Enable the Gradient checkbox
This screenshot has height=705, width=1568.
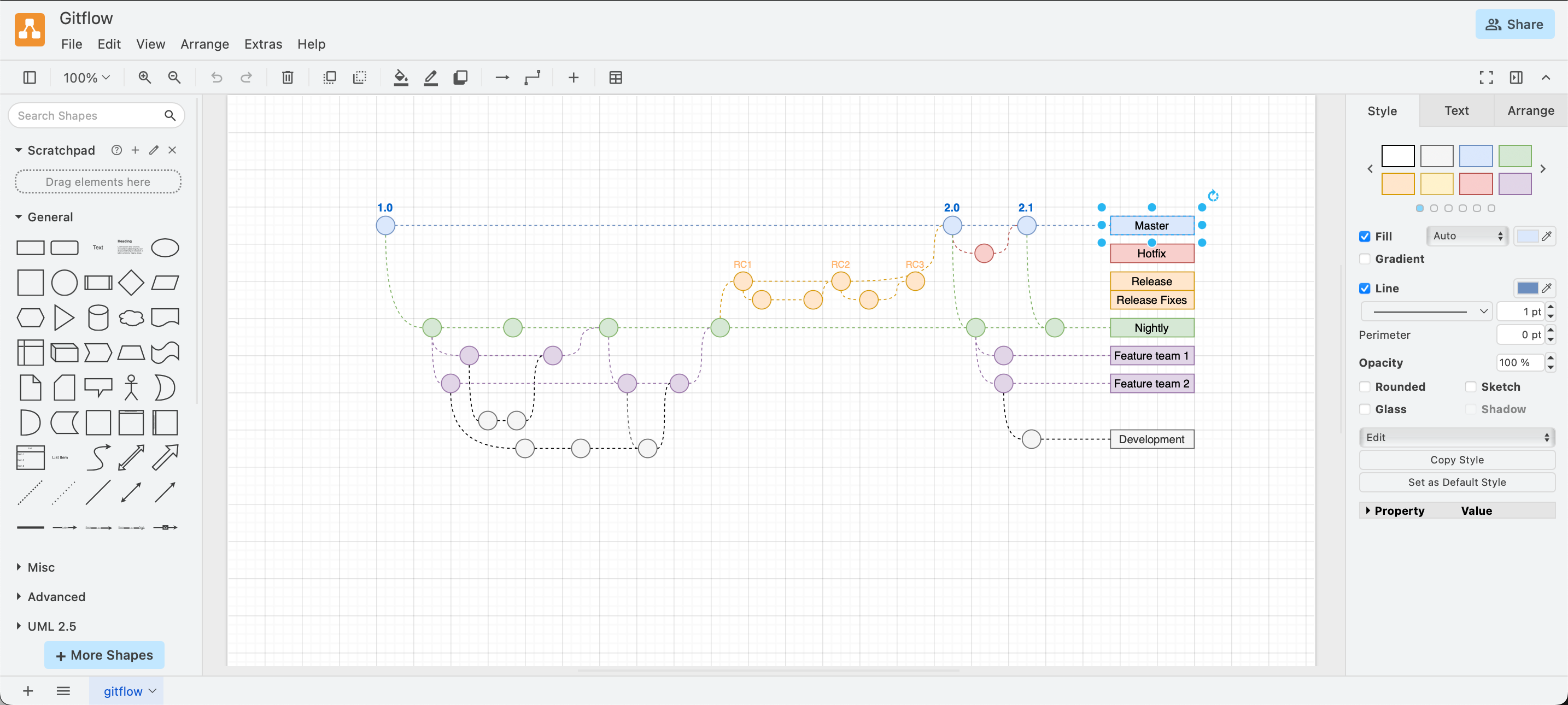pos(1365,258)
